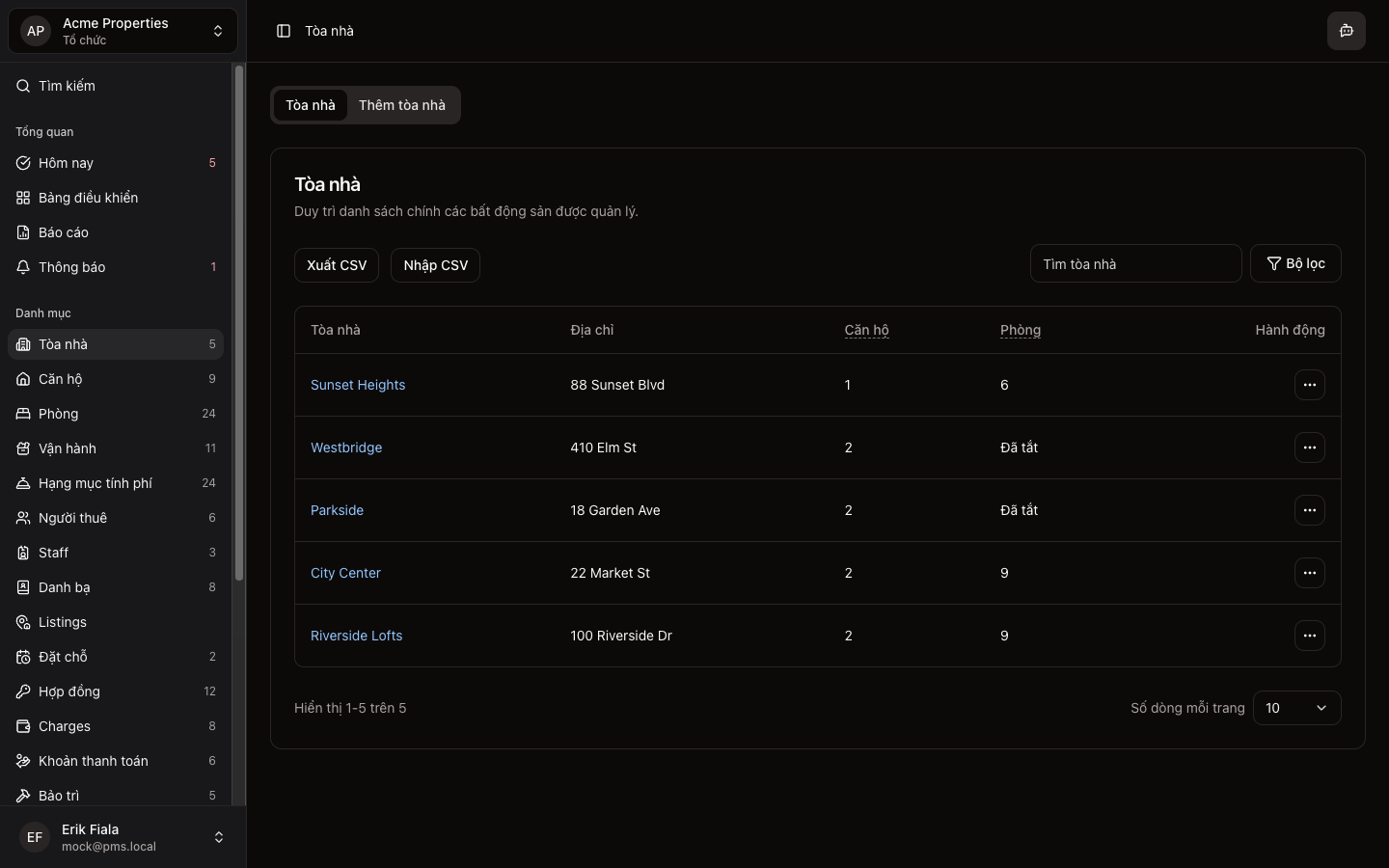Open the chat assistant icon top-right

click(1346, 31)
